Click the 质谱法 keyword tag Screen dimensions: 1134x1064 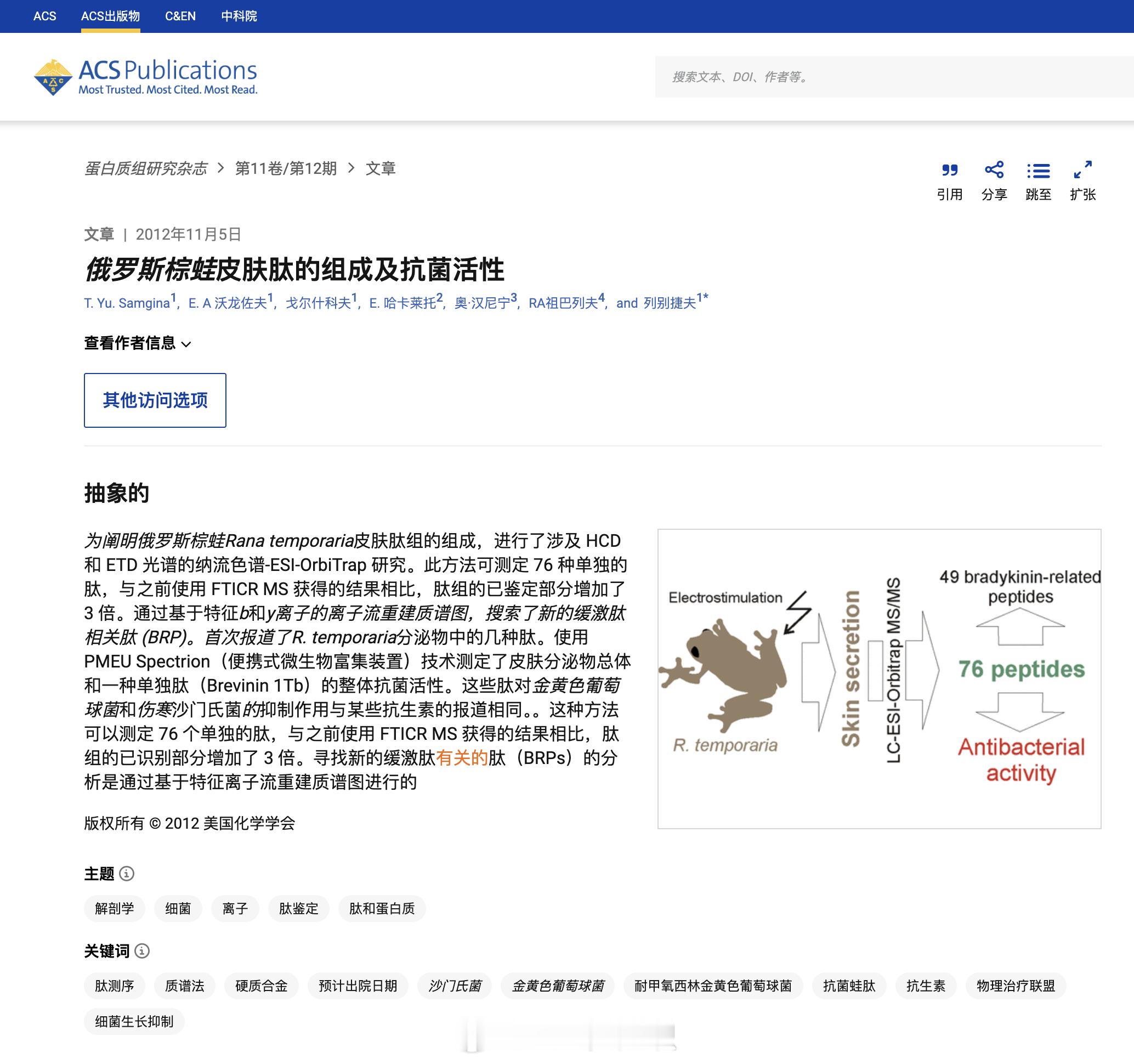(185, 986)
